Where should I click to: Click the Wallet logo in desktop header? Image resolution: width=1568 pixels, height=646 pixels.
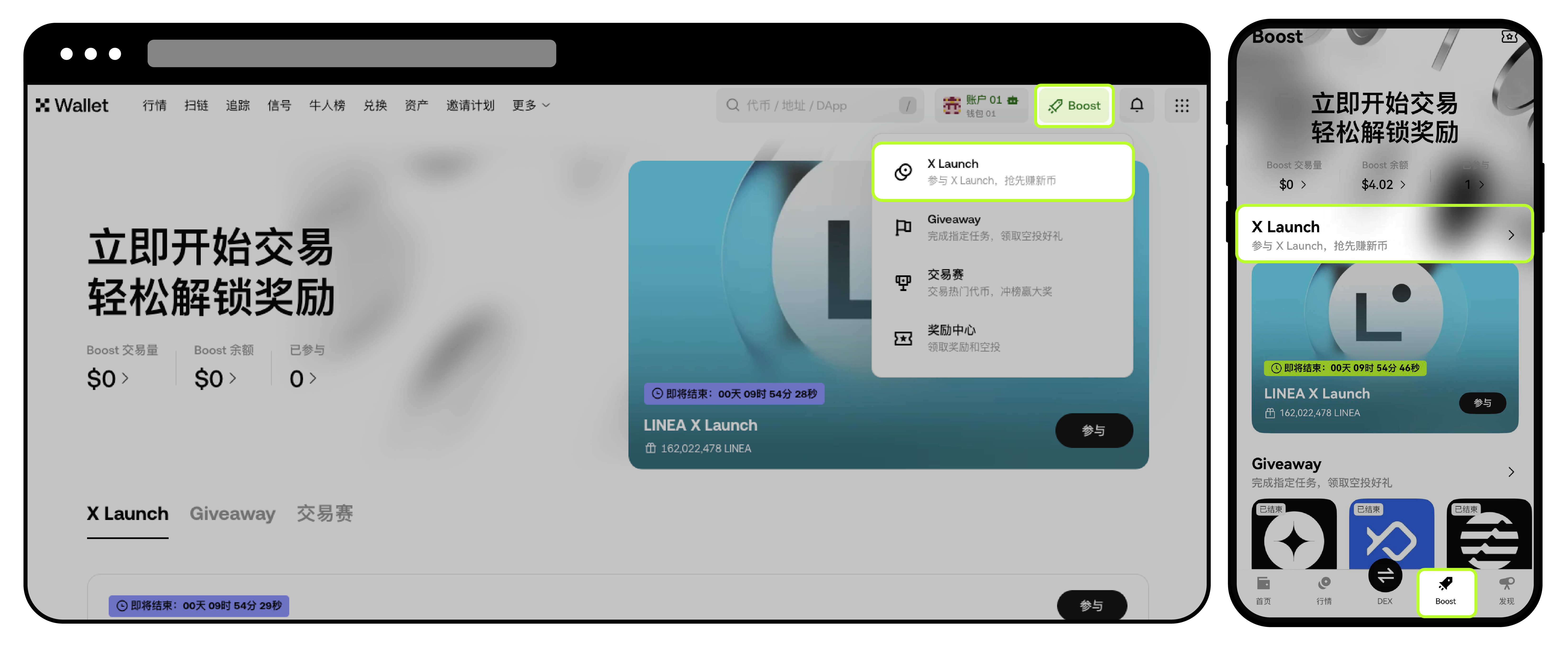click(x=72, y=105)
